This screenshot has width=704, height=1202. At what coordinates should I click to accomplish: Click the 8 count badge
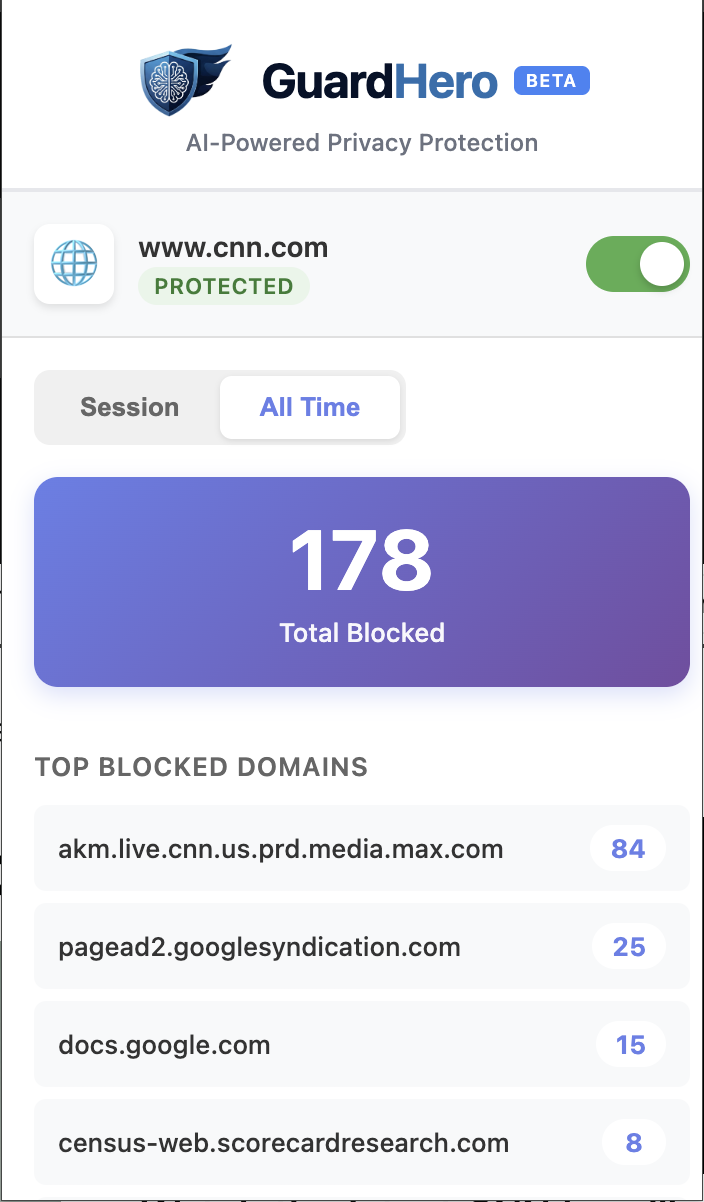pyautogui.click(x=634, y=1143)
